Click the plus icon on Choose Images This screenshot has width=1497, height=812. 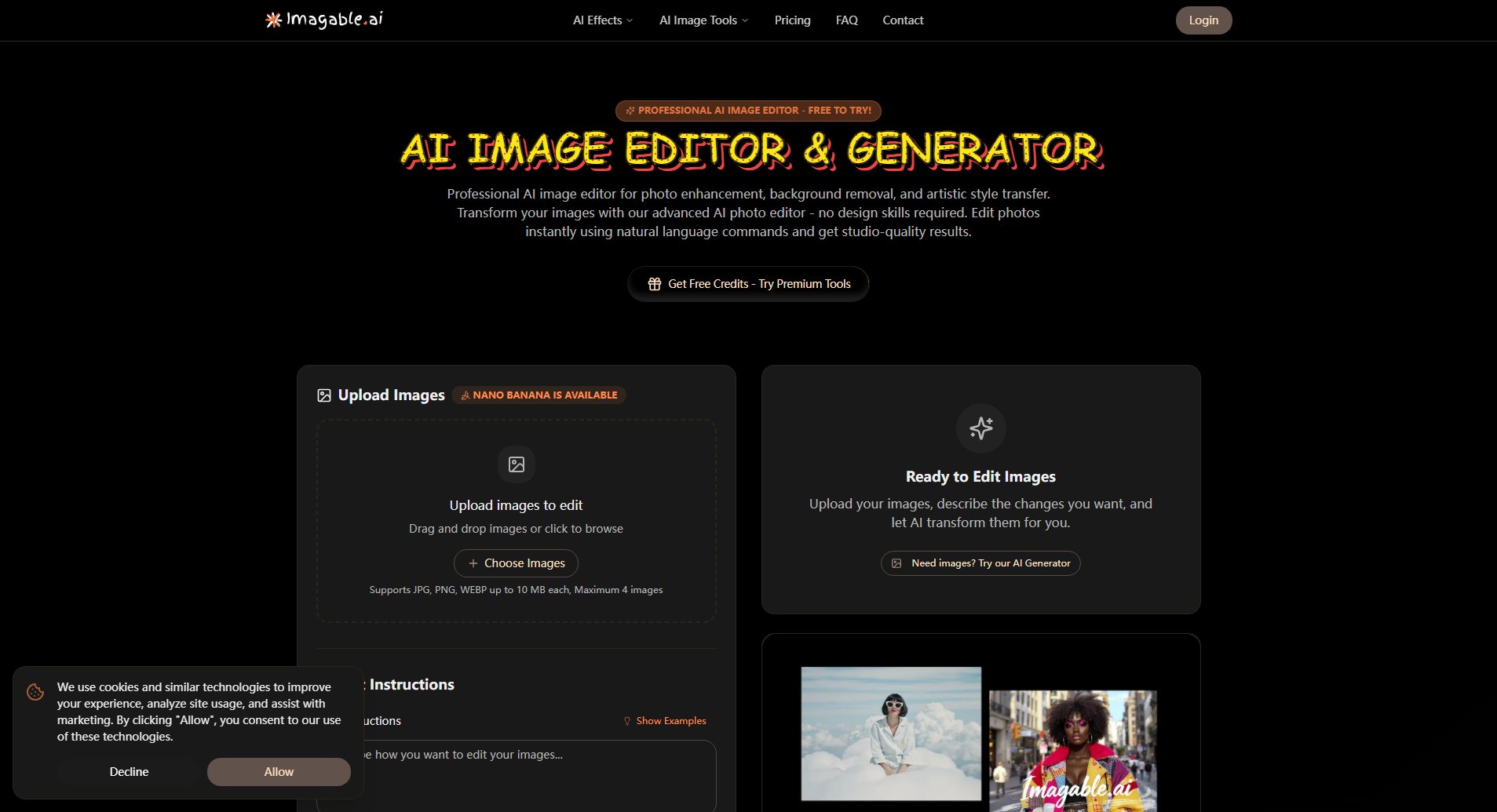[x=473, y=563]
